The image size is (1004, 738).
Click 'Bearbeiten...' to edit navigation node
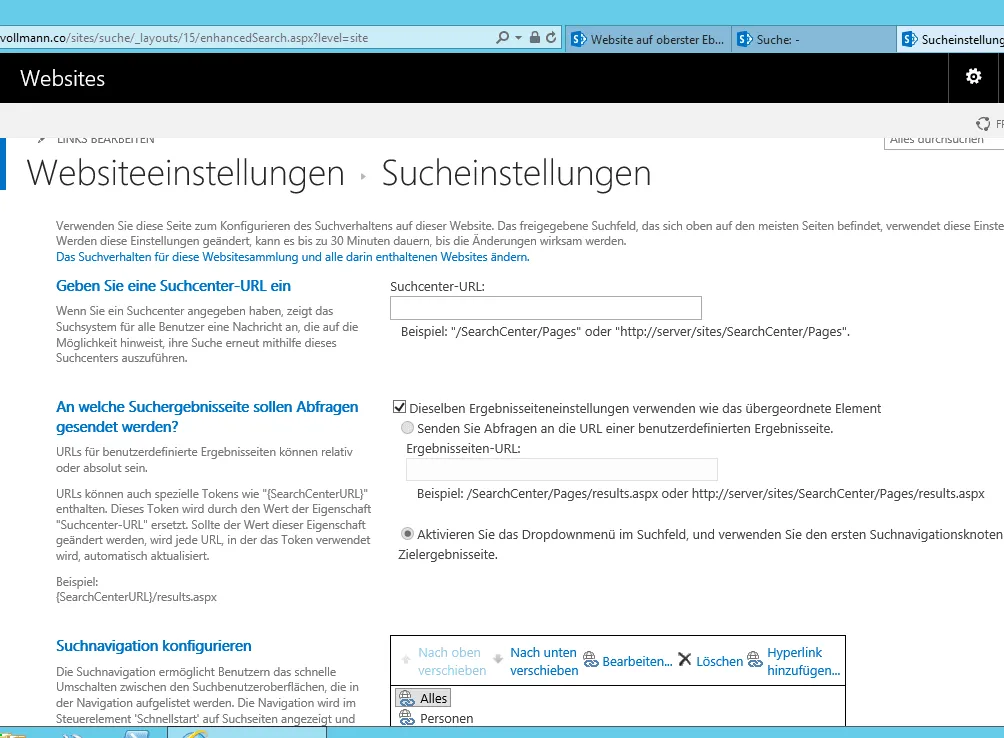click(x=637, y=661)
